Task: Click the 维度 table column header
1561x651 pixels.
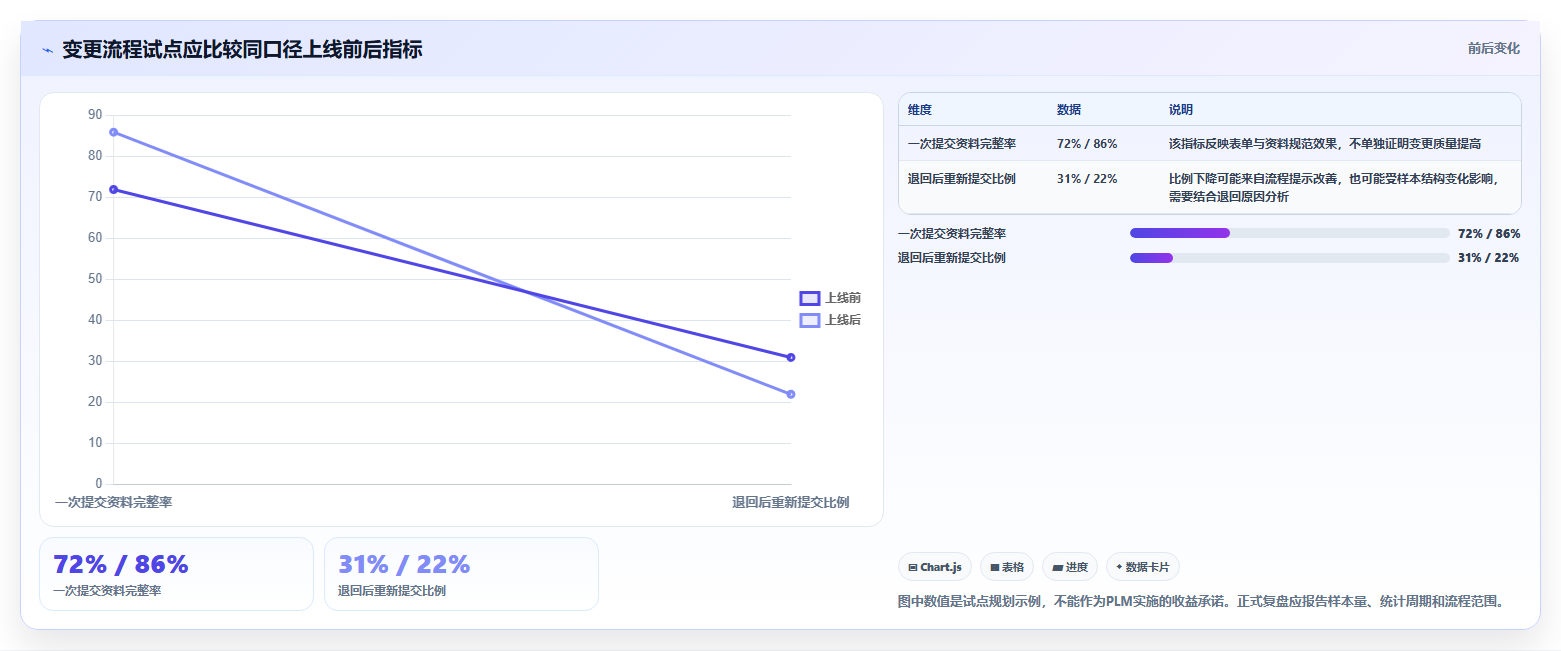Action: point(920,110)
